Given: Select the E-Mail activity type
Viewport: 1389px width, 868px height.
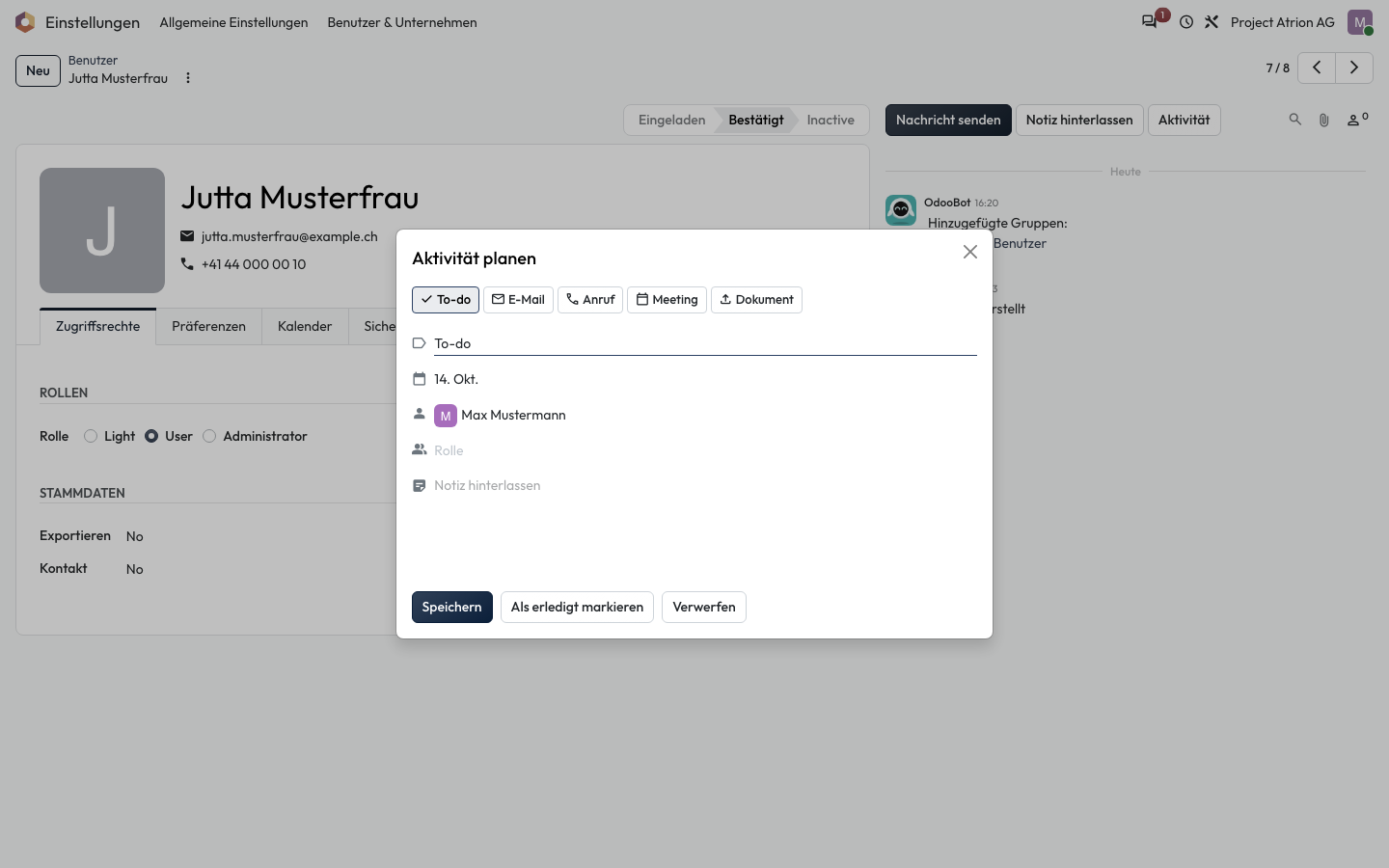Looking at the screenshot, I should [518, 300].
